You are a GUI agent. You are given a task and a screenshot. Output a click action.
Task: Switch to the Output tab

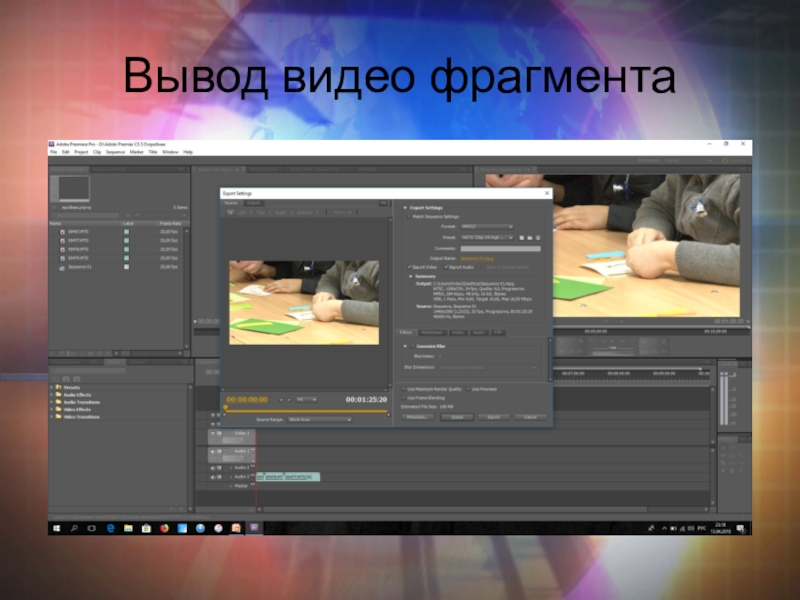pyautogui.click(x=254, y=202)
